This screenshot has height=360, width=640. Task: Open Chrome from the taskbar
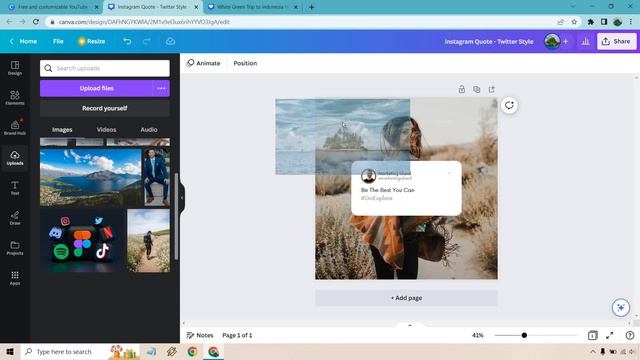click(x=192, y=351)
